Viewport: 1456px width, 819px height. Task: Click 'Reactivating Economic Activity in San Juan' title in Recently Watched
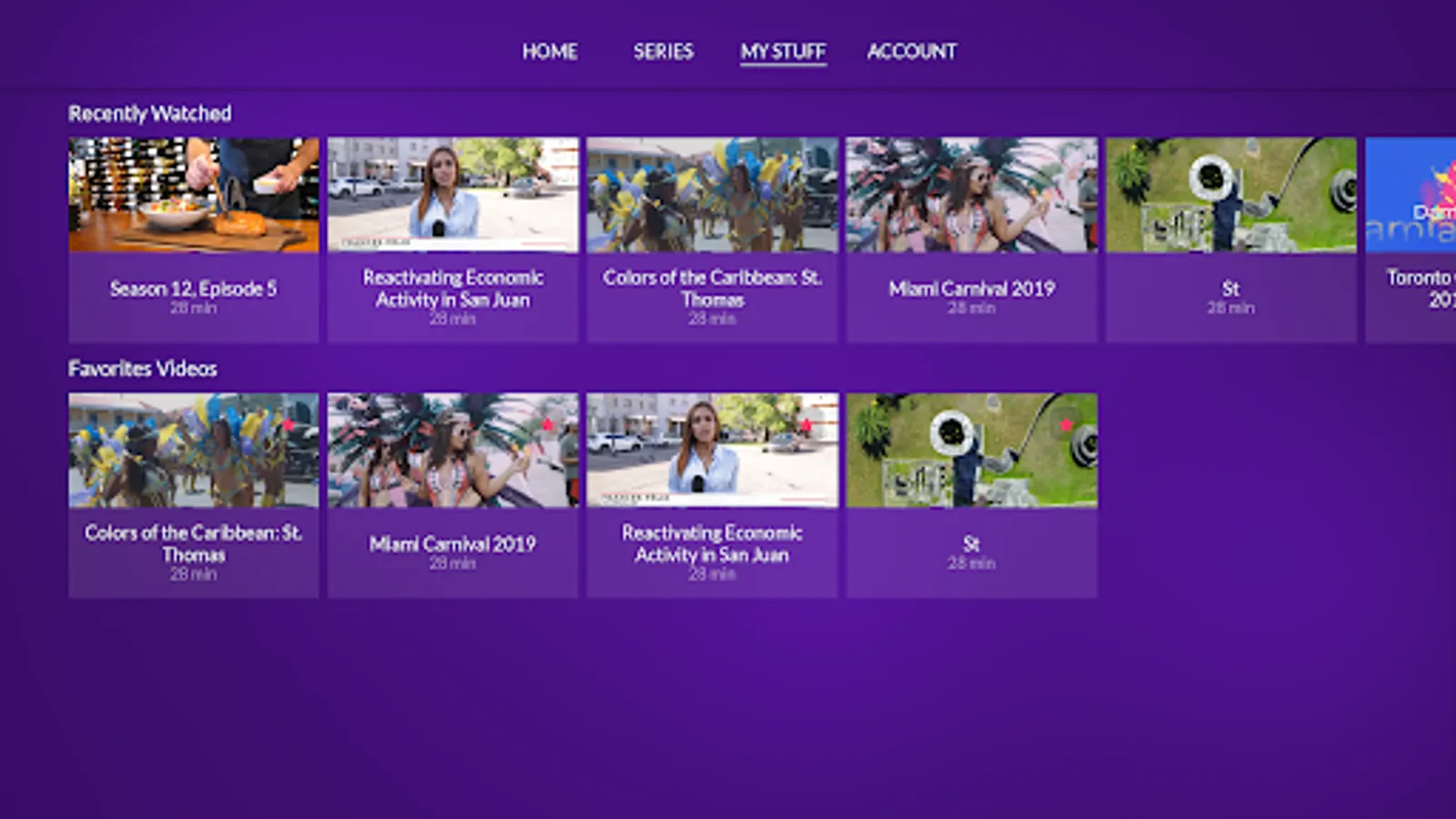click(453, 288)
